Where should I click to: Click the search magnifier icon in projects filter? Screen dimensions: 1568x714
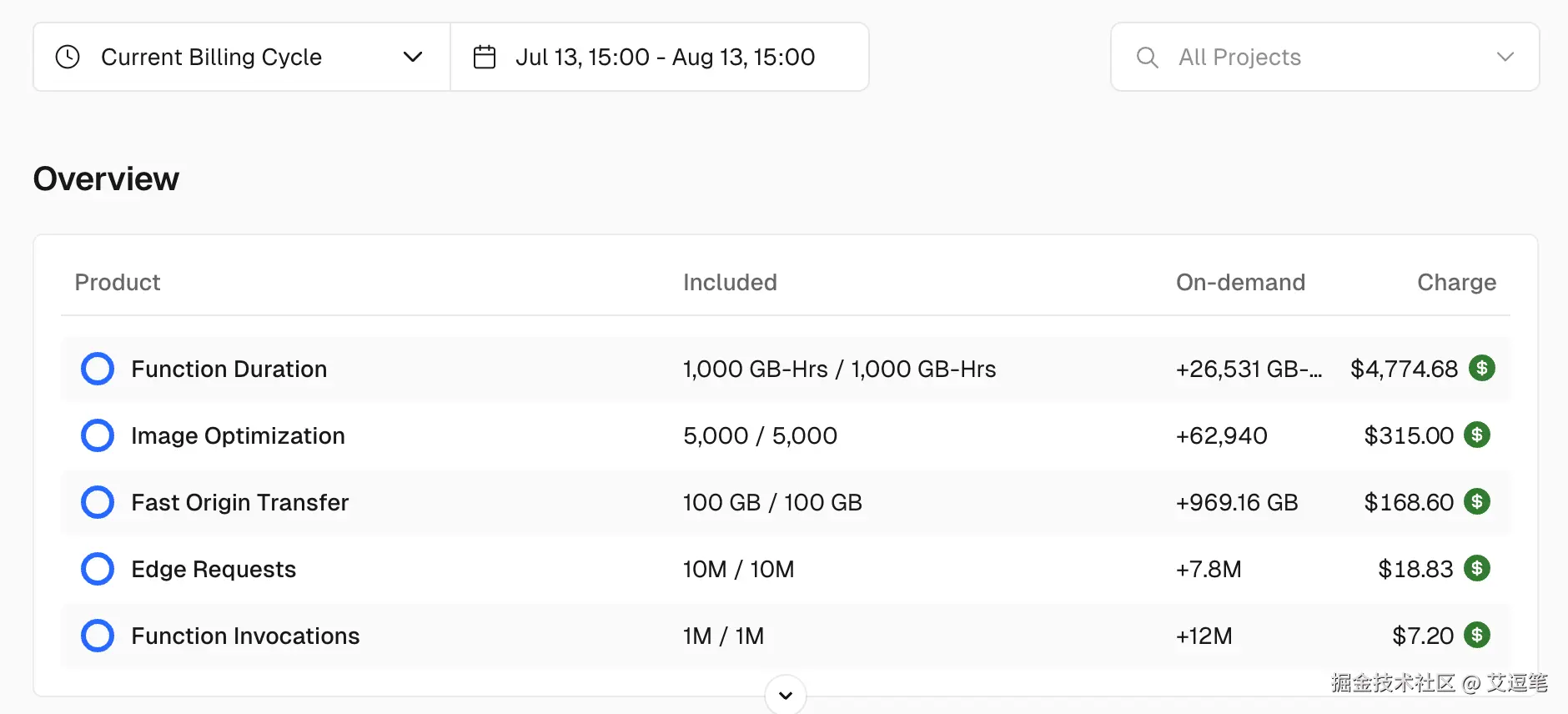point(1148,57)
